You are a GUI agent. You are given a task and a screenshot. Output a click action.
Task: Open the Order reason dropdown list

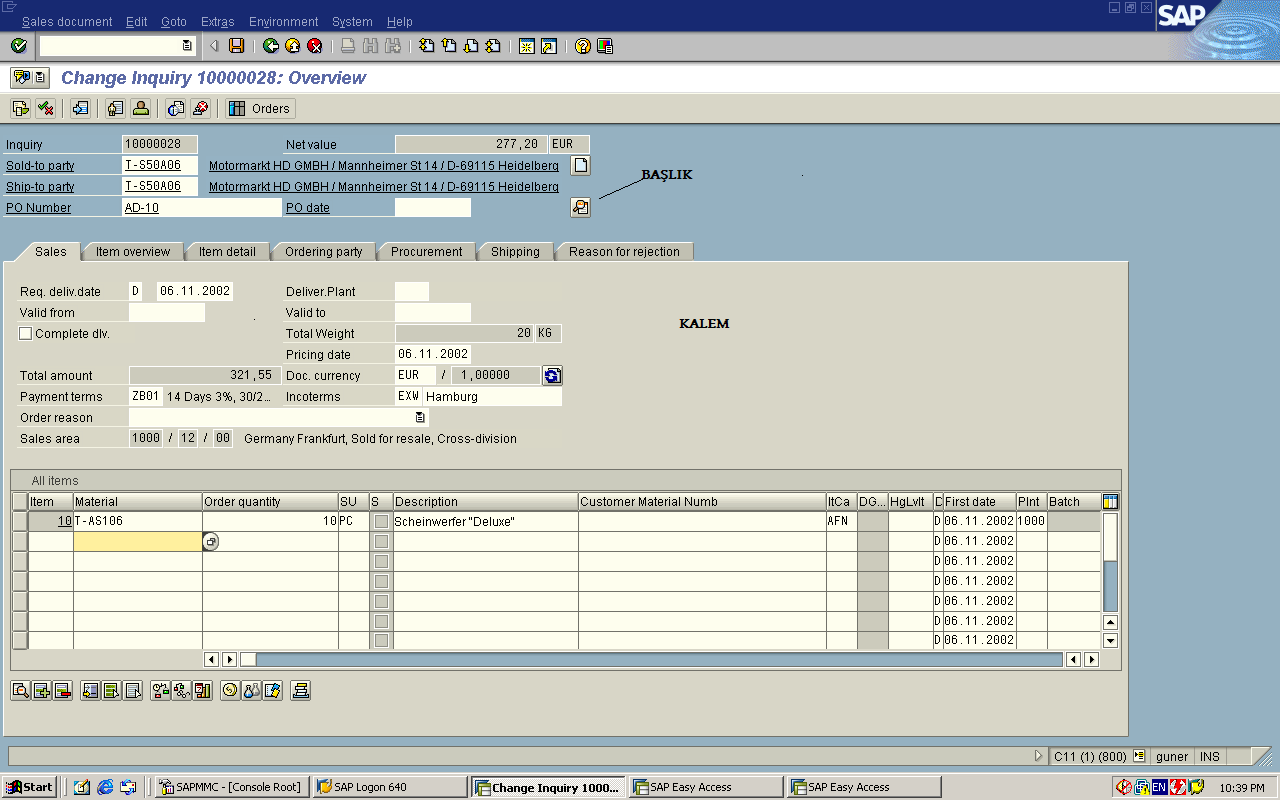click(421, 418)
